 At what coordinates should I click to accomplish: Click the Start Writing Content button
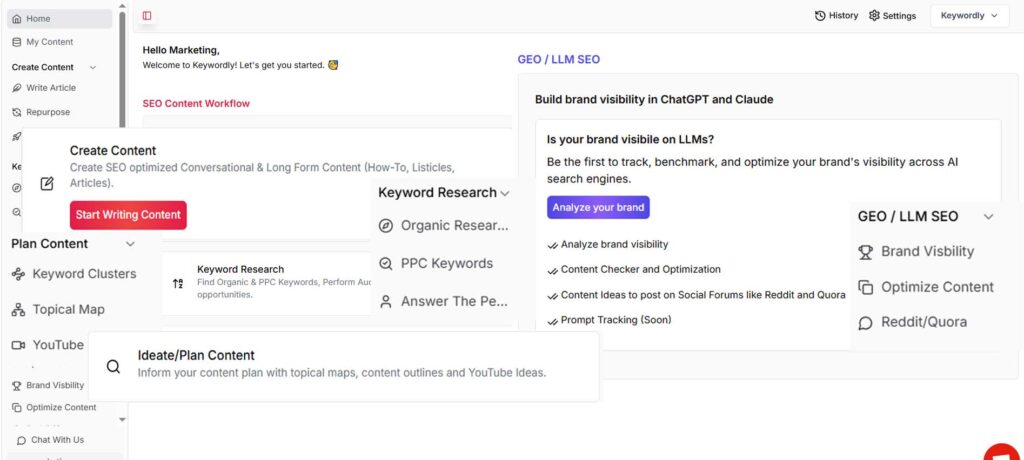(128, 215)
